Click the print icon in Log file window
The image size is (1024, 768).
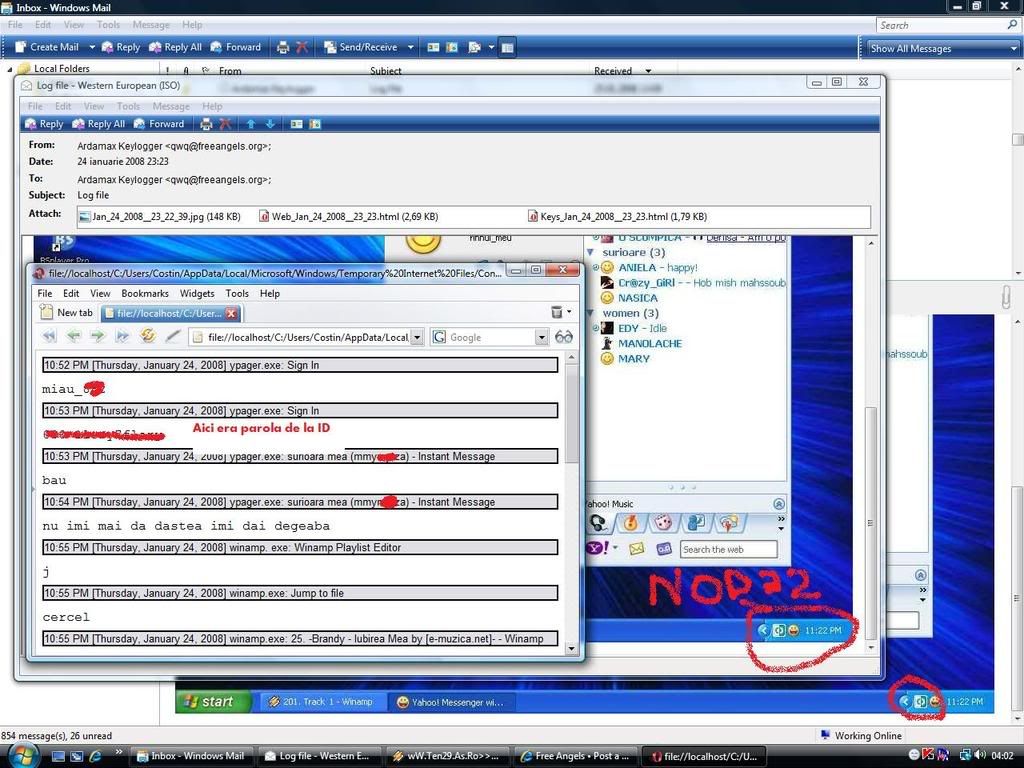coord(206,124)
